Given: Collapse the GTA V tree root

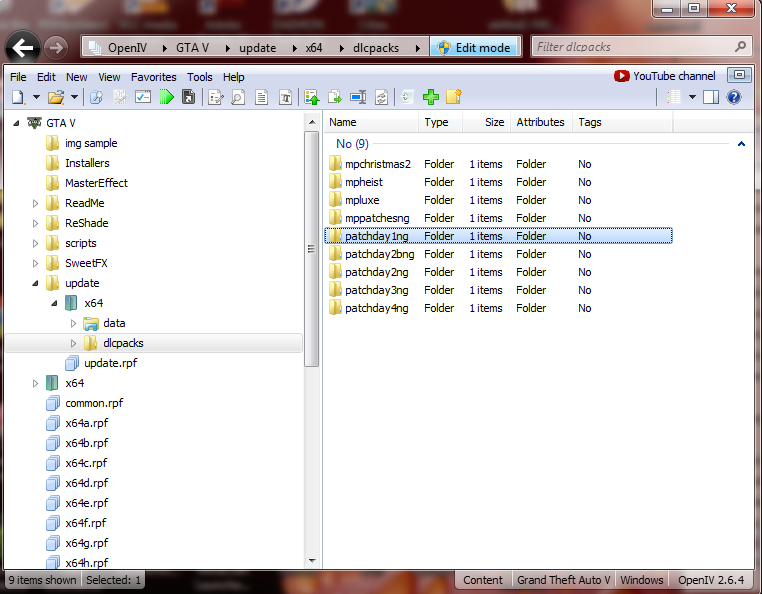Looking at the screenshot, I should coord(16,123).
